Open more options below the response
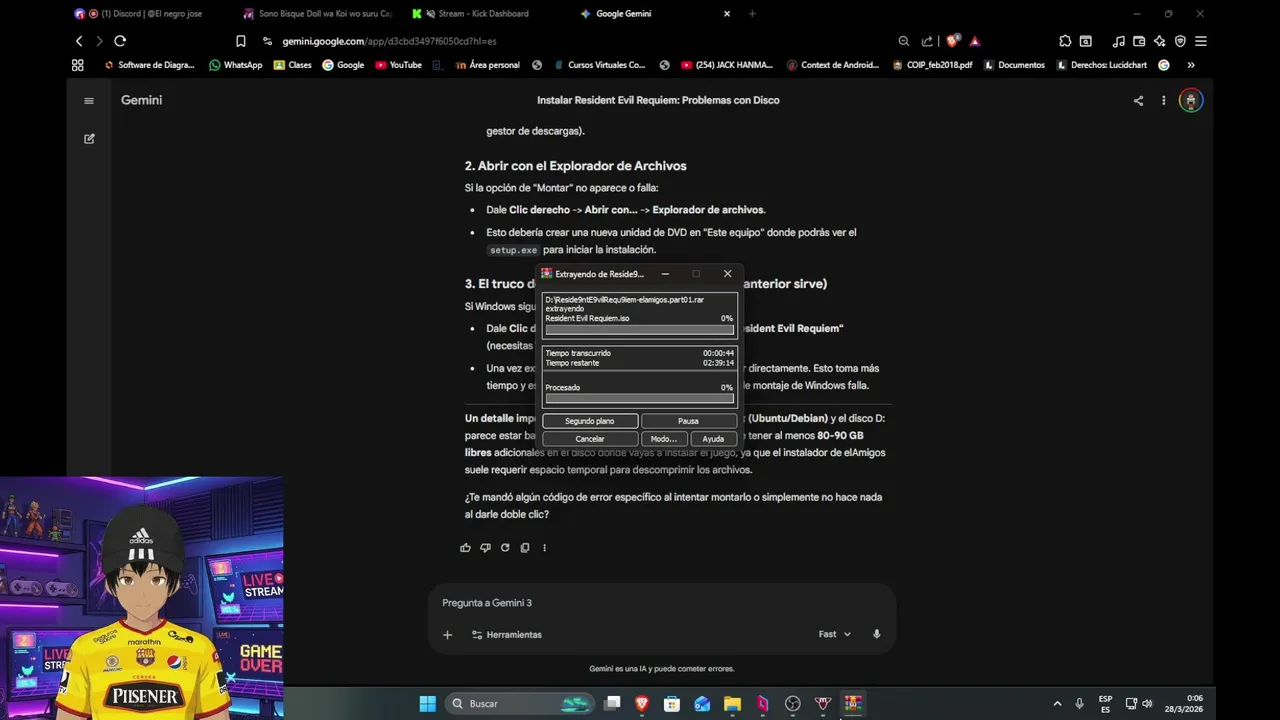 544,548
